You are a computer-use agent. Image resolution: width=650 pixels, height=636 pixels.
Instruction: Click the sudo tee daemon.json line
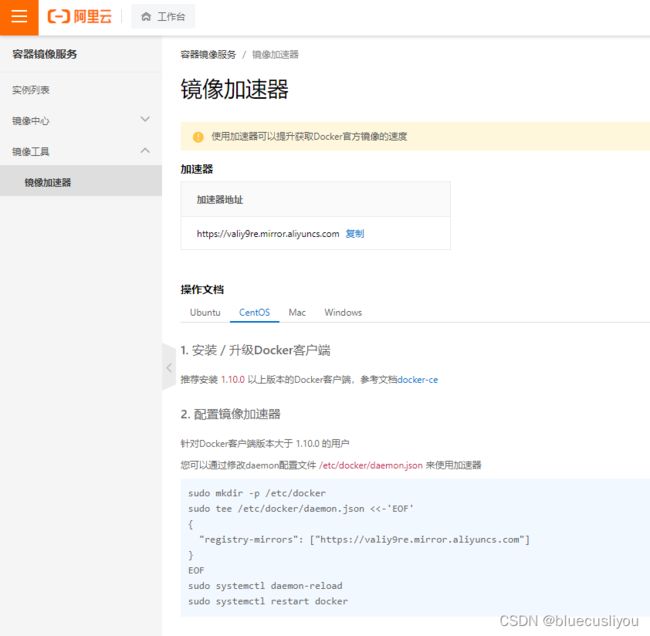point(301,509)
